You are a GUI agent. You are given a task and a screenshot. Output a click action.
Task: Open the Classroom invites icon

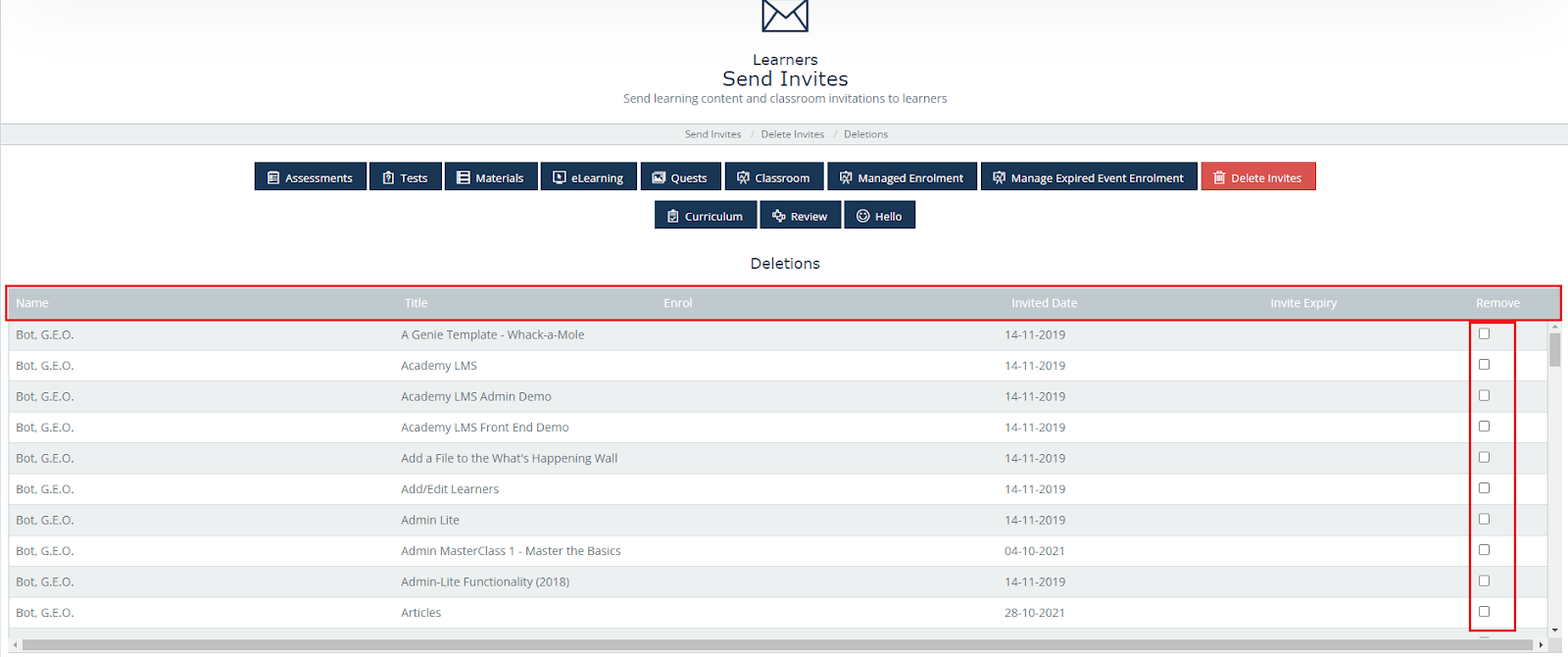[x=743, y=177]
